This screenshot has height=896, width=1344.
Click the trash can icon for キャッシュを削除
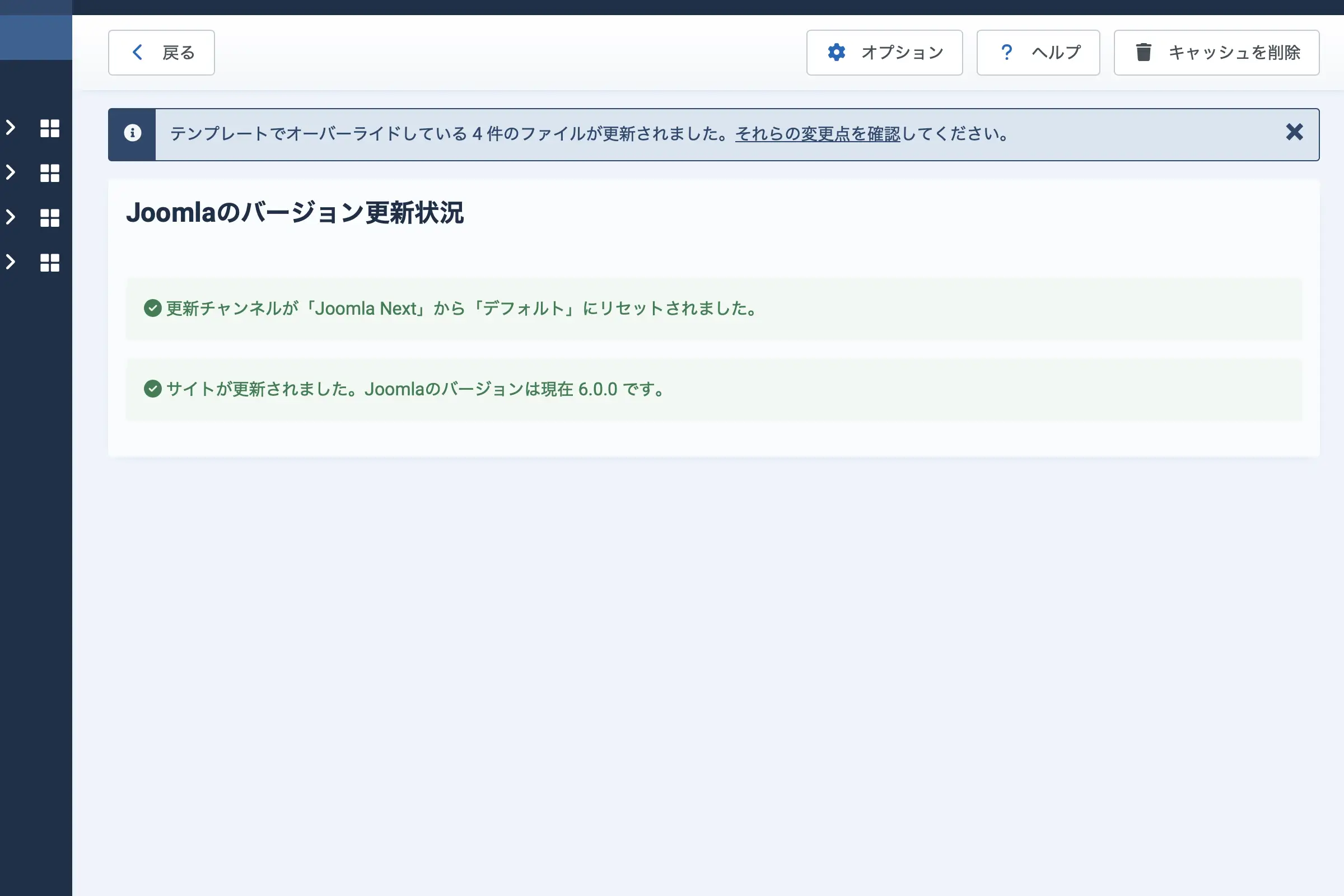(x=1143, y=52)
